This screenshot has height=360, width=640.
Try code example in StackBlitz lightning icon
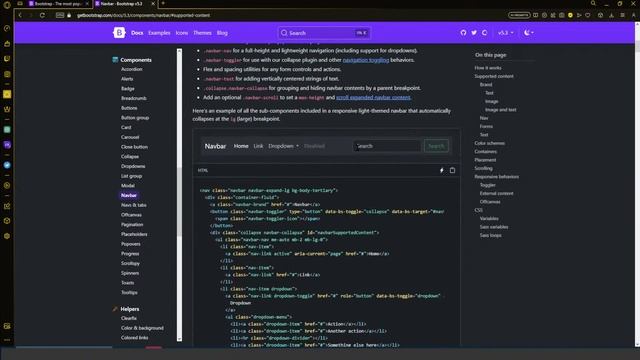click(442, 170)
